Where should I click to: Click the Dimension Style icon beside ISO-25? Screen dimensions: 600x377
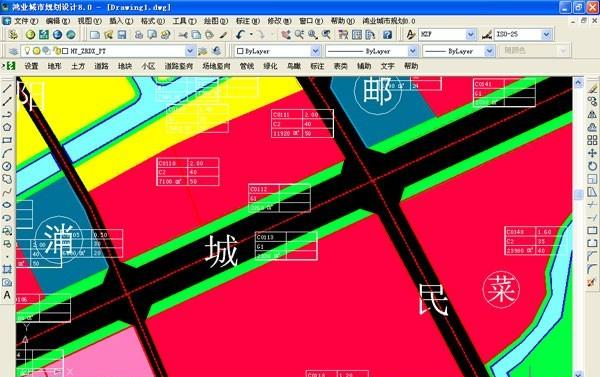[x=487, y=34]
